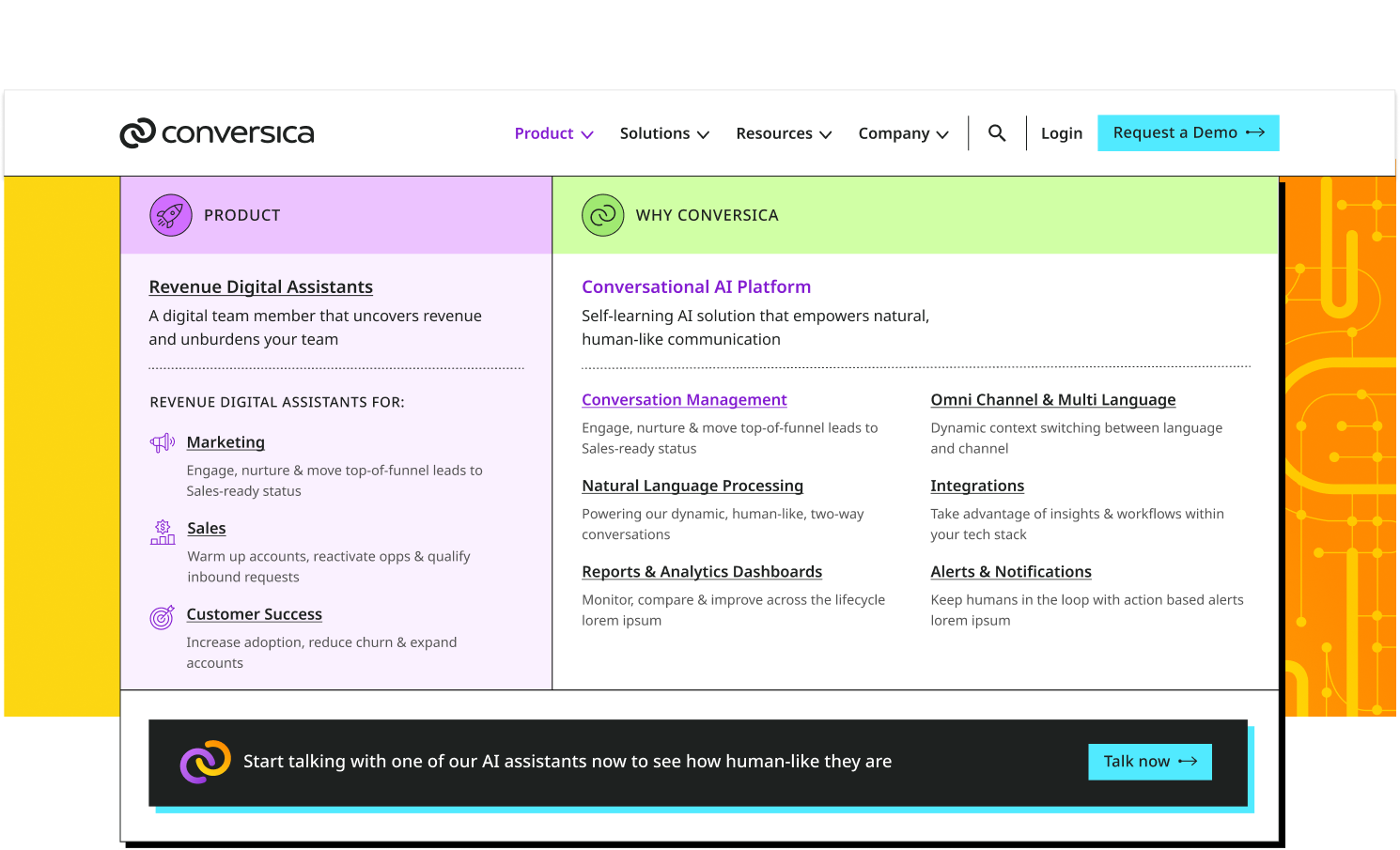Screen dimensions: 1400x850
Task: Open the Company navigation menu
Action: pos(903,133)
